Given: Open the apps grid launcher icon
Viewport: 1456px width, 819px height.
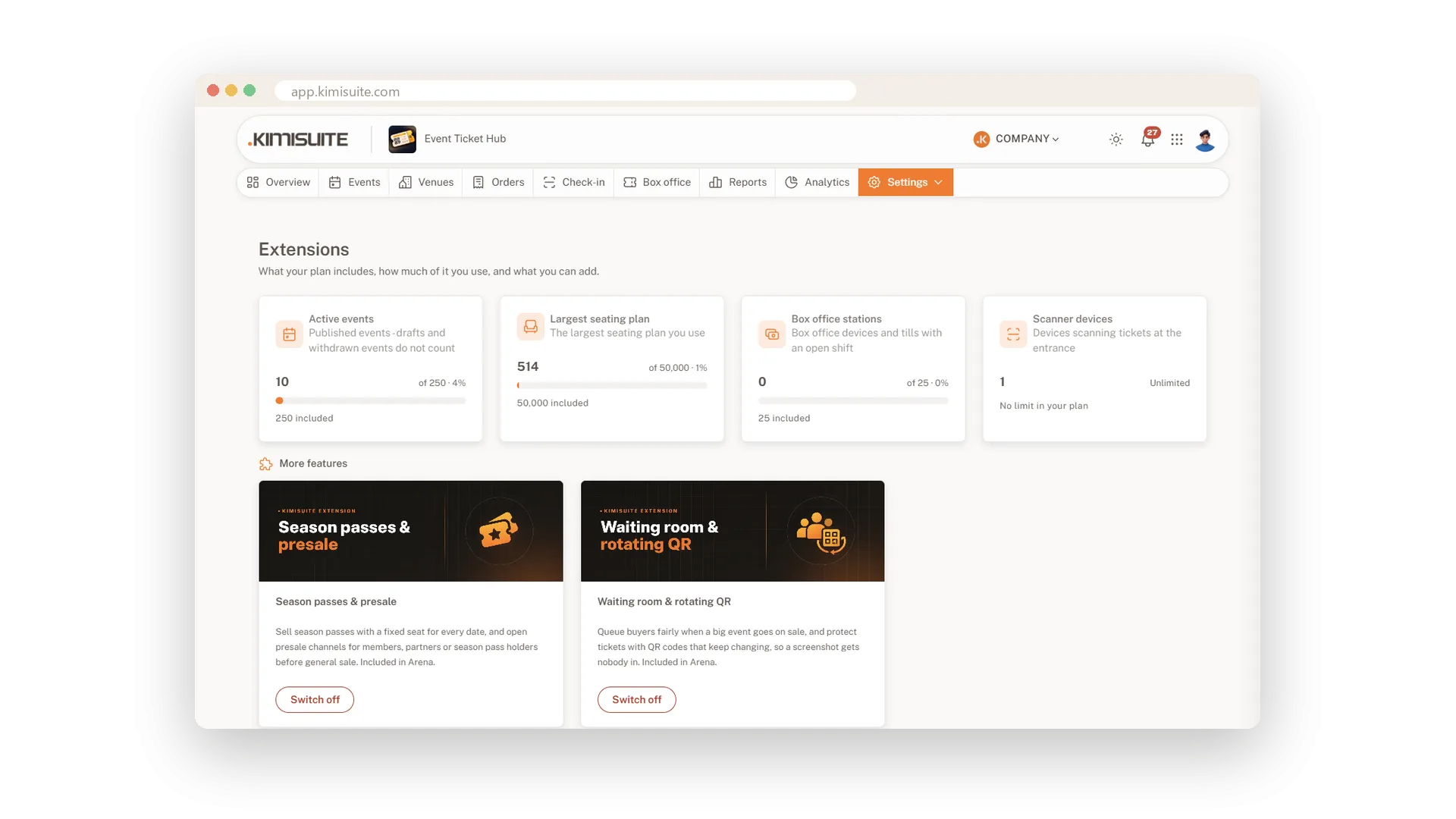Looking at the screenshot, I should pyautogui.click(x=1177, y=140).
